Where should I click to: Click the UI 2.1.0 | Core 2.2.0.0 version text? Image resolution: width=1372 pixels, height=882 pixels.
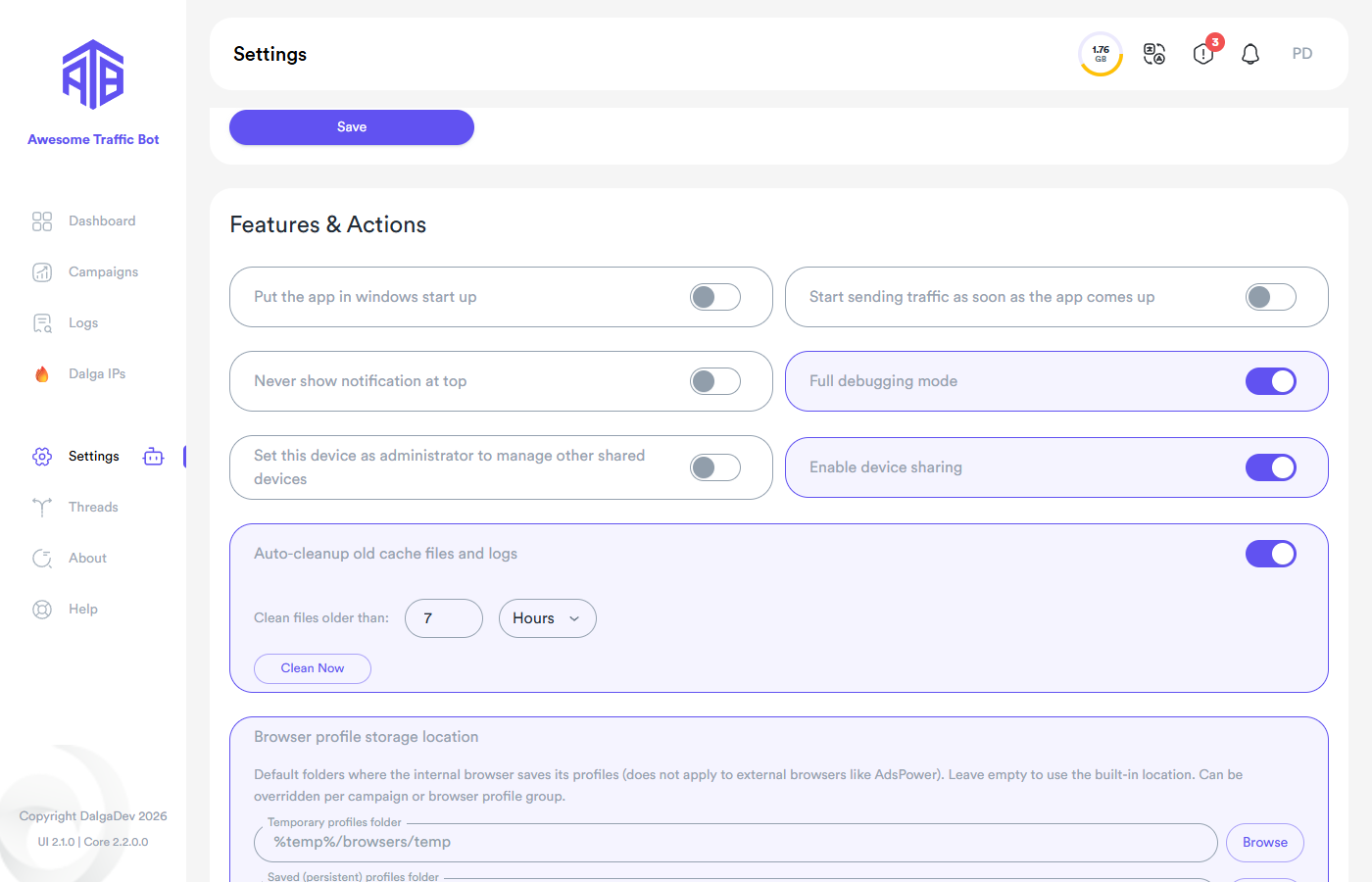(x=93, y=842)
